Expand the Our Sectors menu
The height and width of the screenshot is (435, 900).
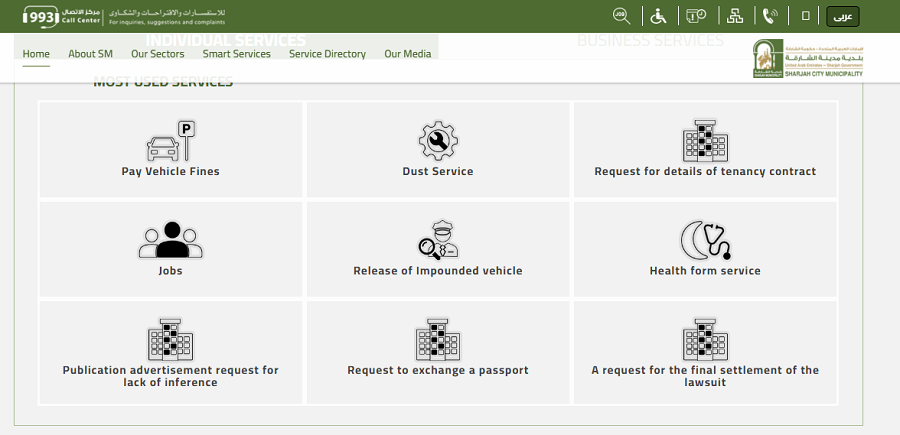click(x=158, y=54)
